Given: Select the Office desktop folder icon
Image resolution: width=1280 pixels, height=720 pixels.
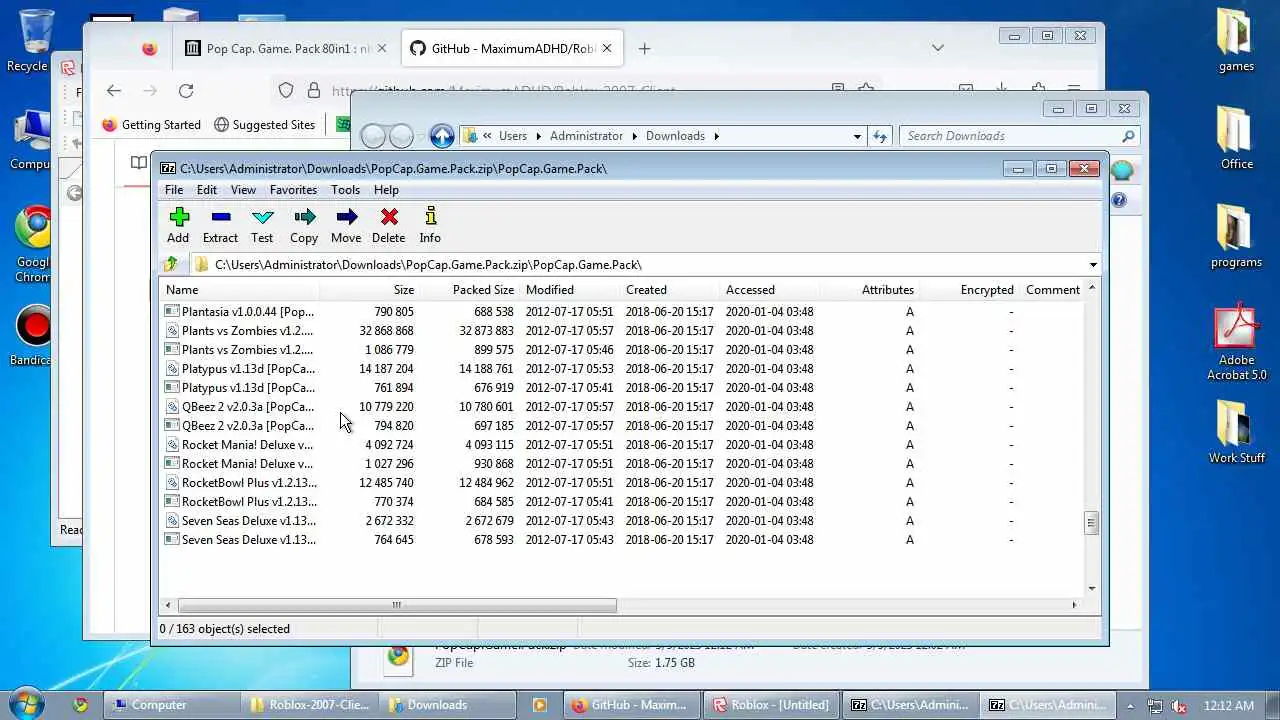Looking at the screenshot, I should 1236,138.
